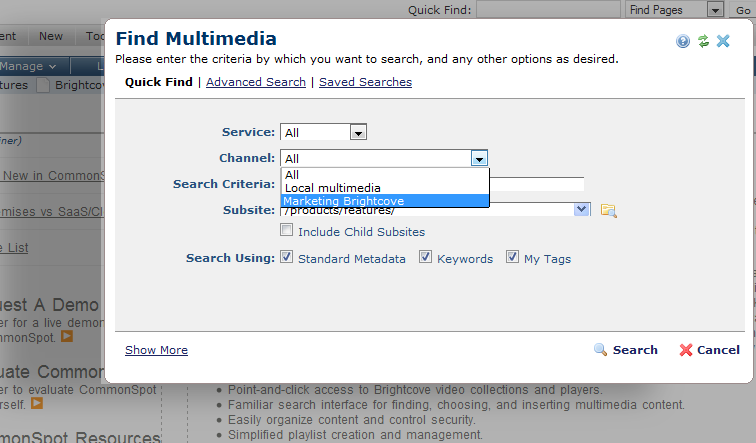The image size is (756, 443).
Task: Click the 'Service:' label
Action: pos(248,132)
